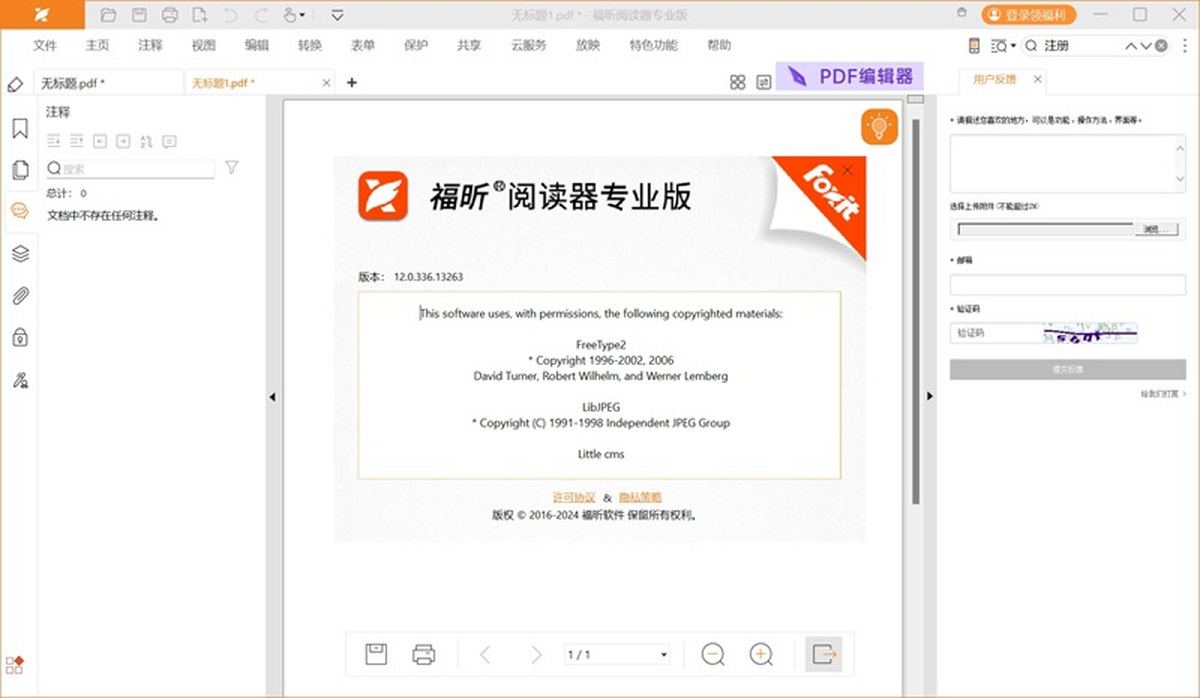Screen dimensions: 1200x698
Task: Click the grid icon at sidebar bottom
Action: click(15, 664)
